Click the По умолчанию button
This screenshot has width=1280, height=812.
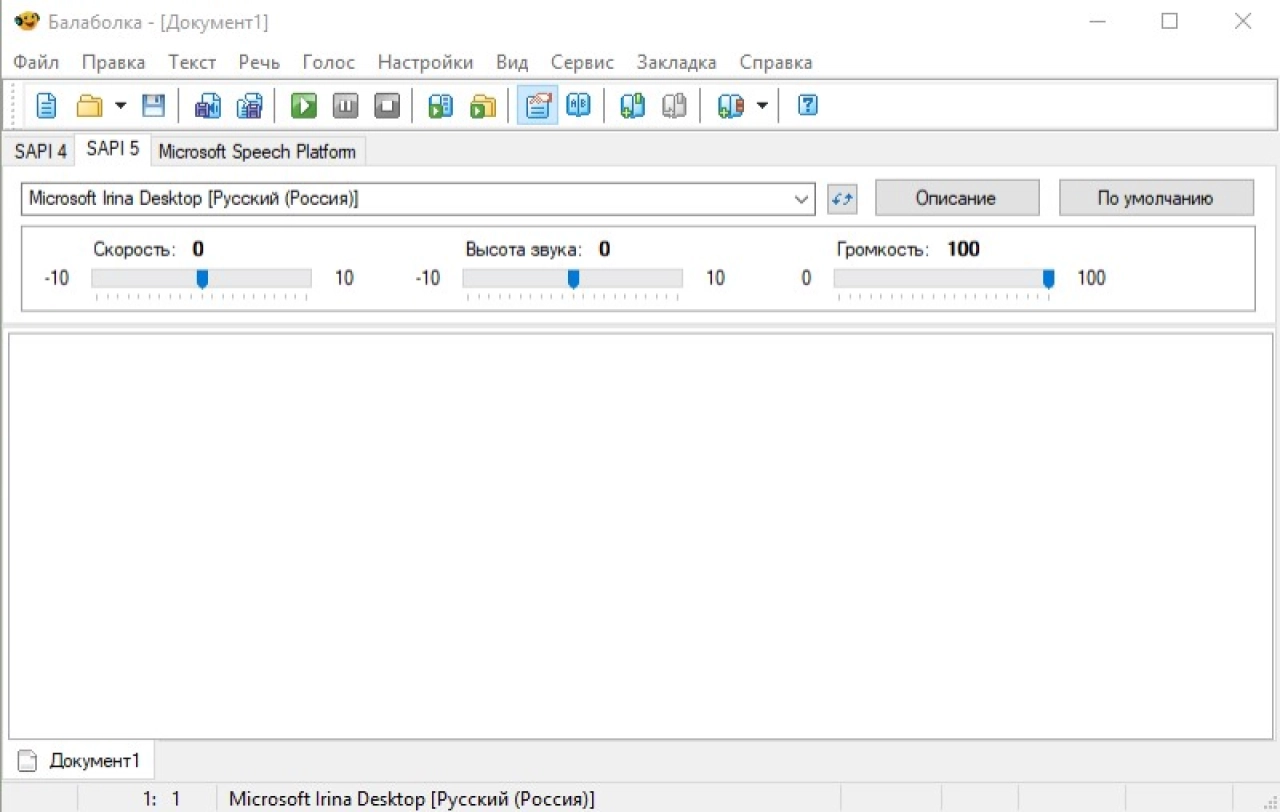coord(1155,198)
